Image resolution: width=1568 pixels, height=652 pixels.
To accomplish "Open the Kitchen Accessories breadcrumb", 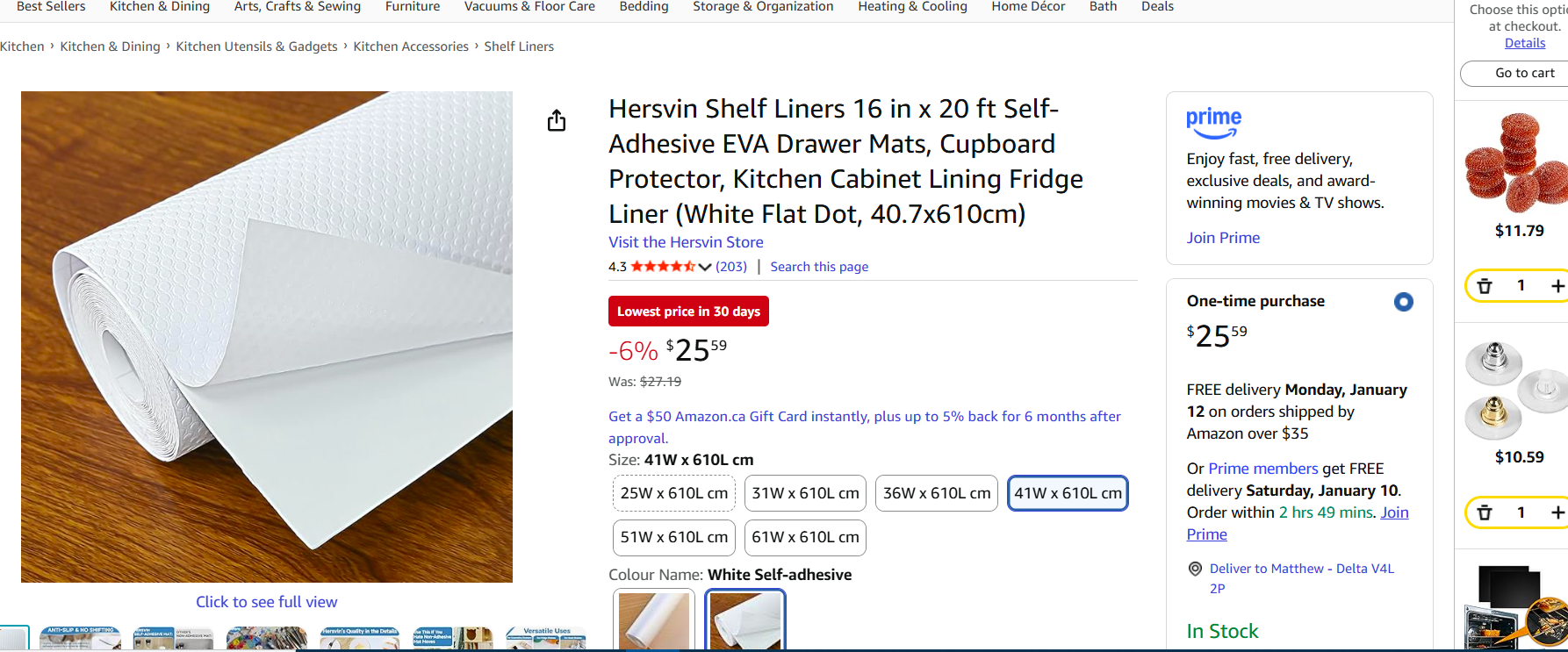I will pyautogui.click(x=411, y=47).
